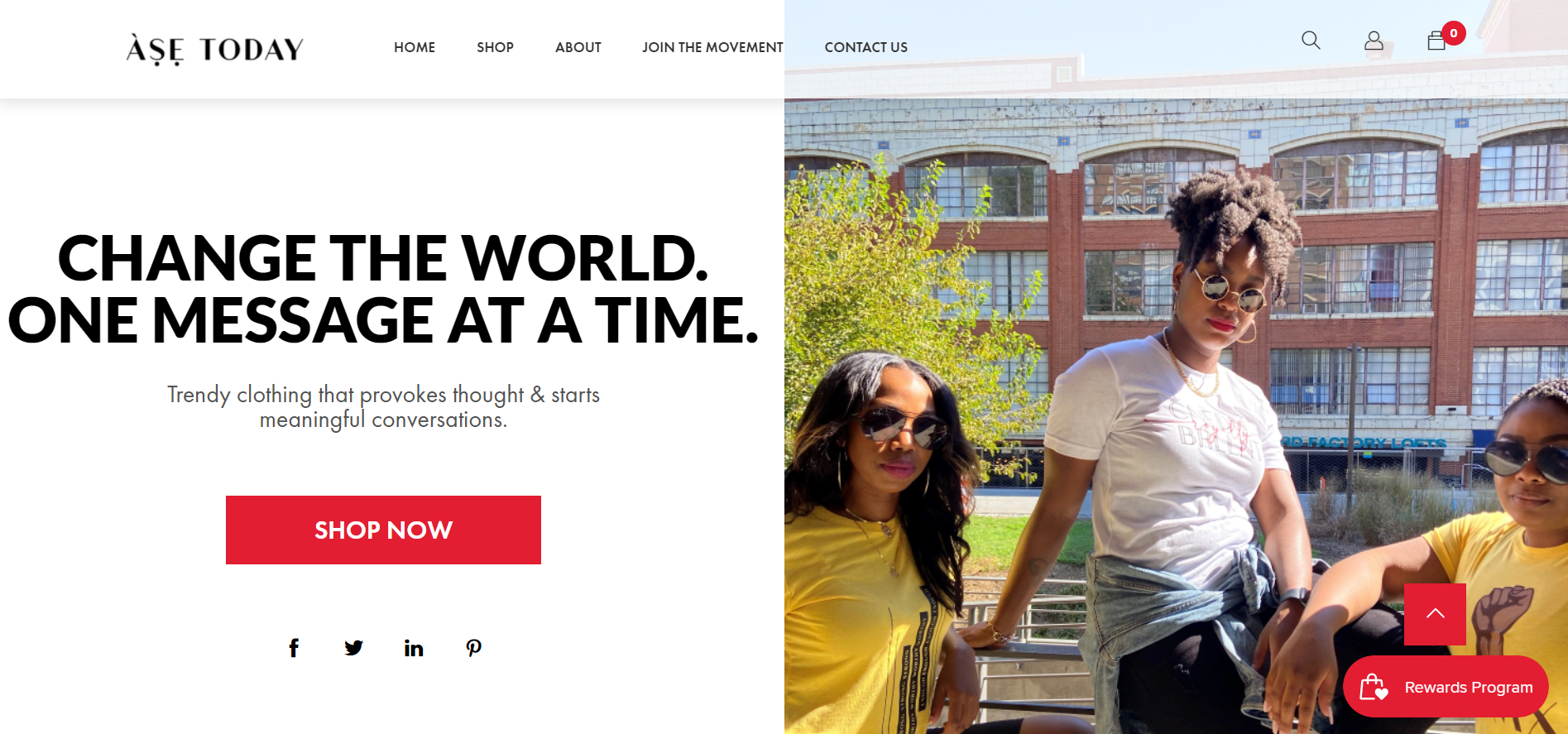1568x734 pixels.
Task: Visit the LinkedIn social icon
Action: (x=414, y=648)
